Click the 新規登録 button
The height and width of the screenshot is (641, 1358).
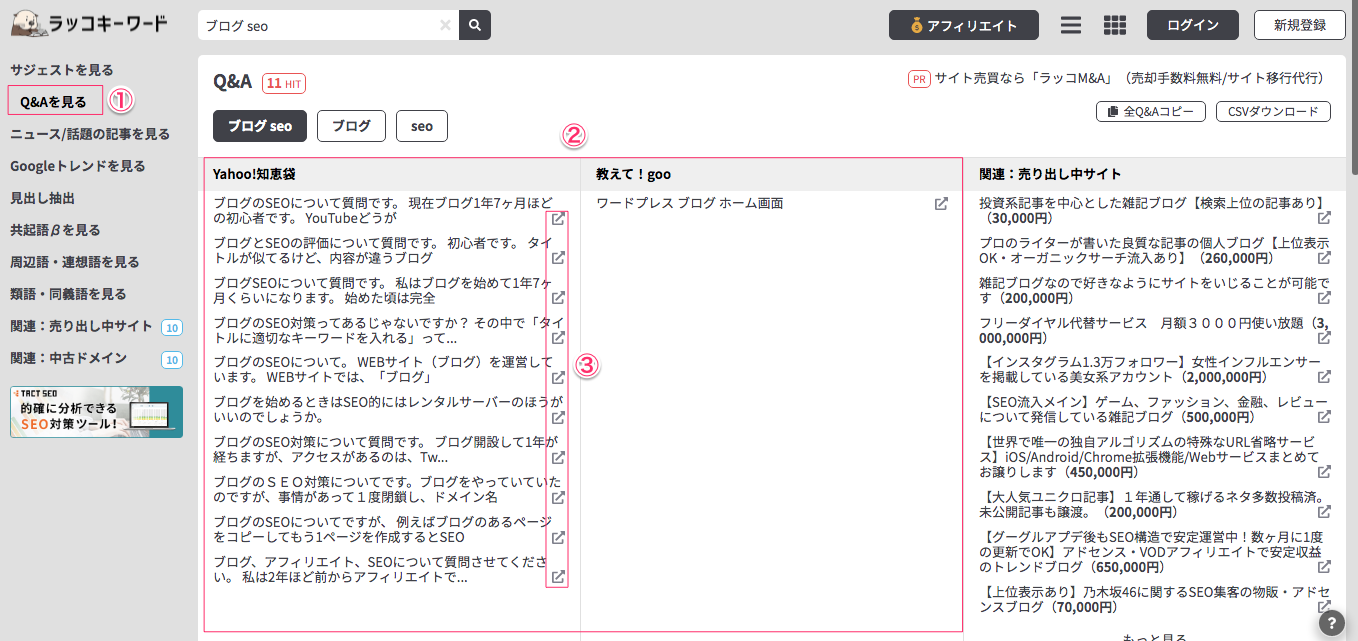click(x=1300, y=25)
